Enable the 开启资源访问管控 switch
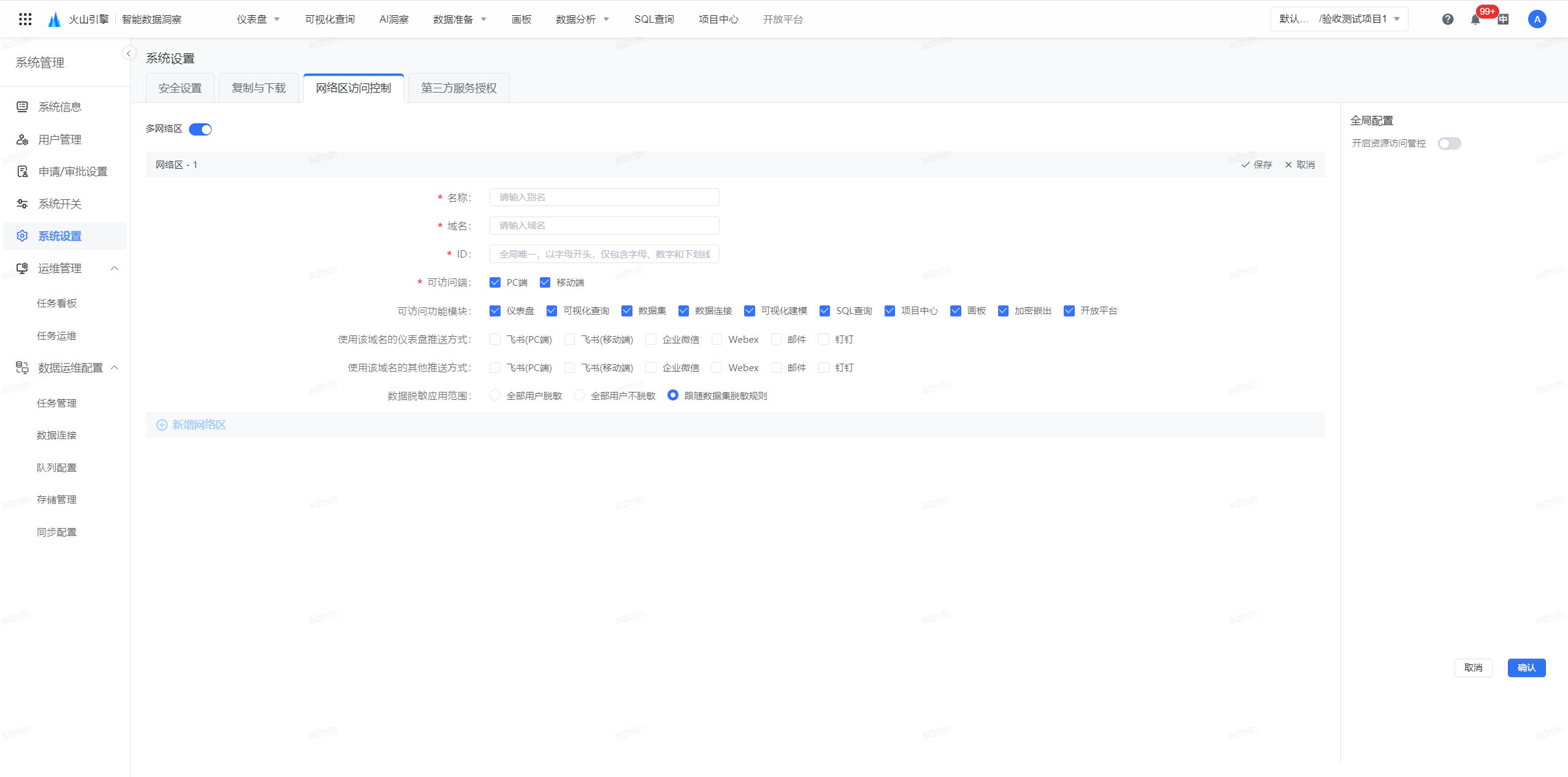The image size is (1568, 777). click(x=1449, y=144)
